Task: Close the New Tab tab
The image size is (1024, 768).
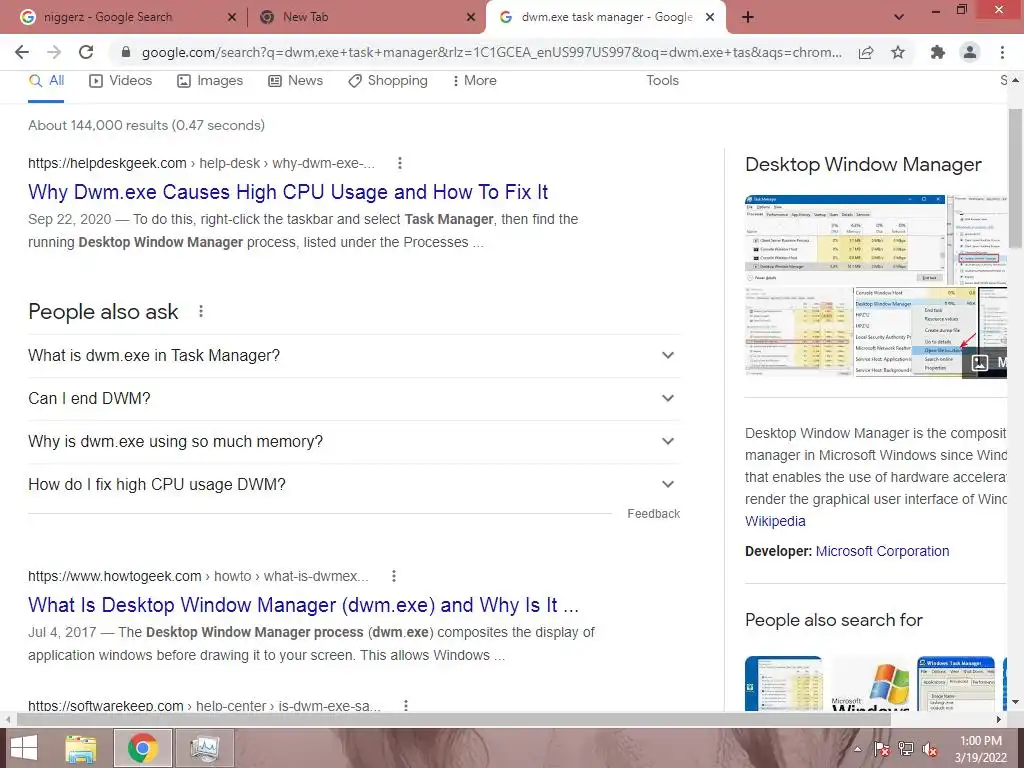Action: 471,17
